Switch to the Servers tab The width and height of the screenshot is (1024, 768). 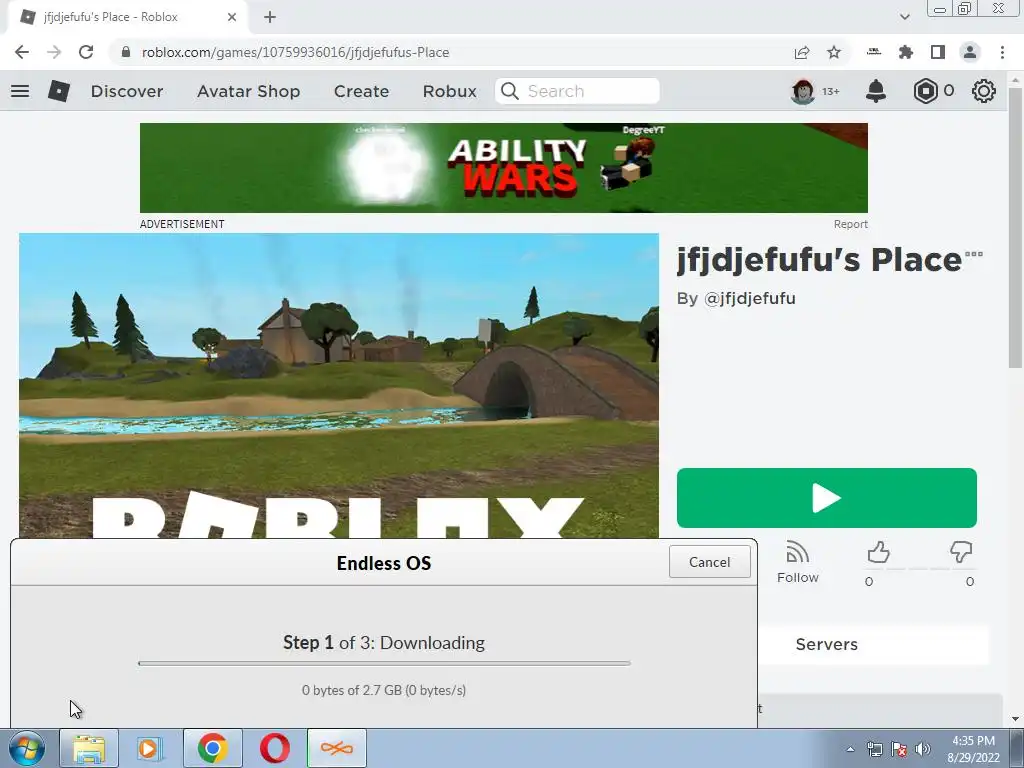click(x=826, y=645)
